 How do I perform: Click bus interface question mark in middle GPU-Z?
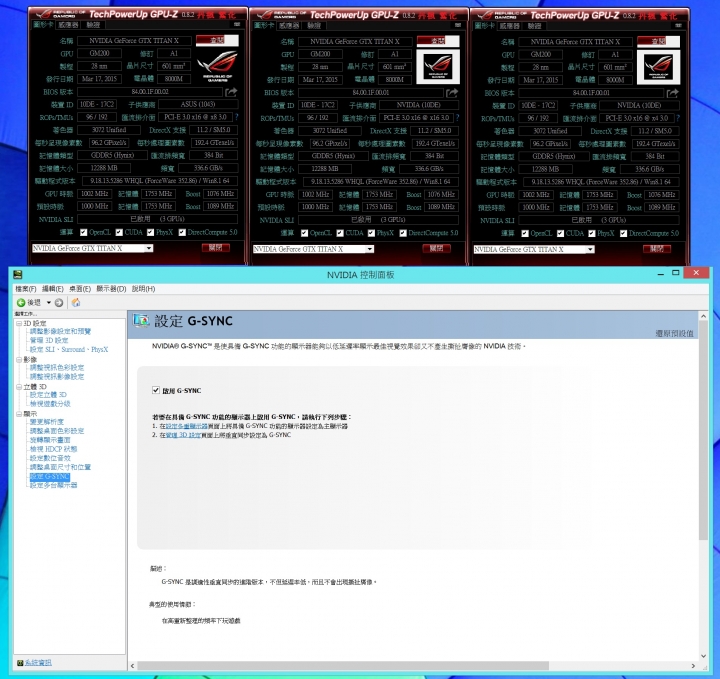457,118
